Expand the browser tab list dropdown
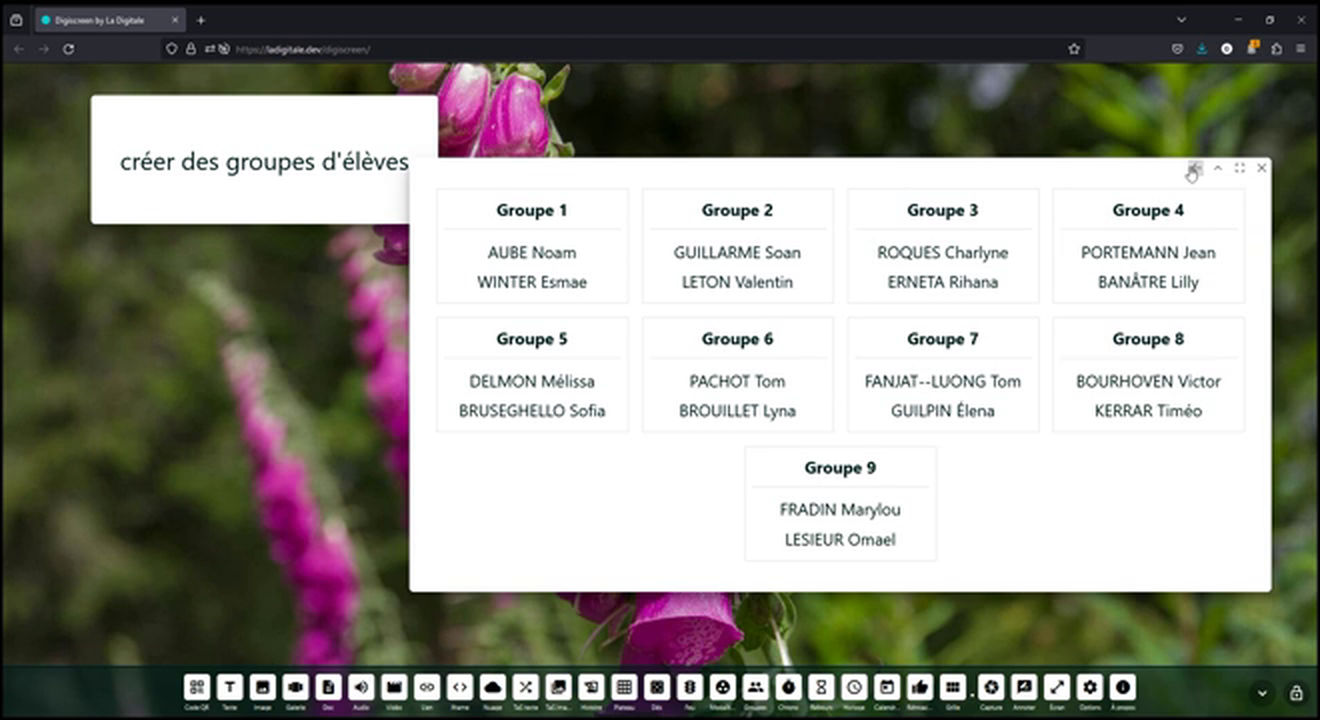 [x=1181, y=20]
